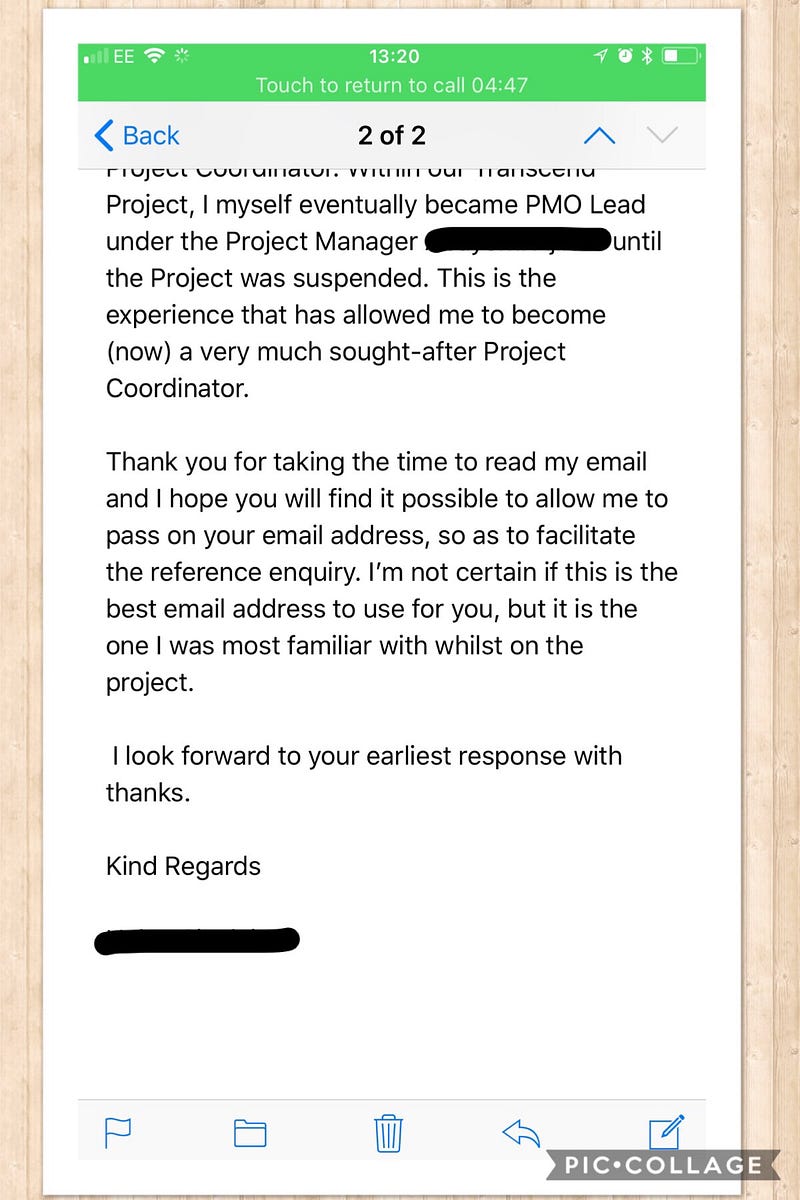The height and width of the screenshot is (1200, 800).
Task: Go to previous message with up chevron
Action: click(x=599, y=135)
